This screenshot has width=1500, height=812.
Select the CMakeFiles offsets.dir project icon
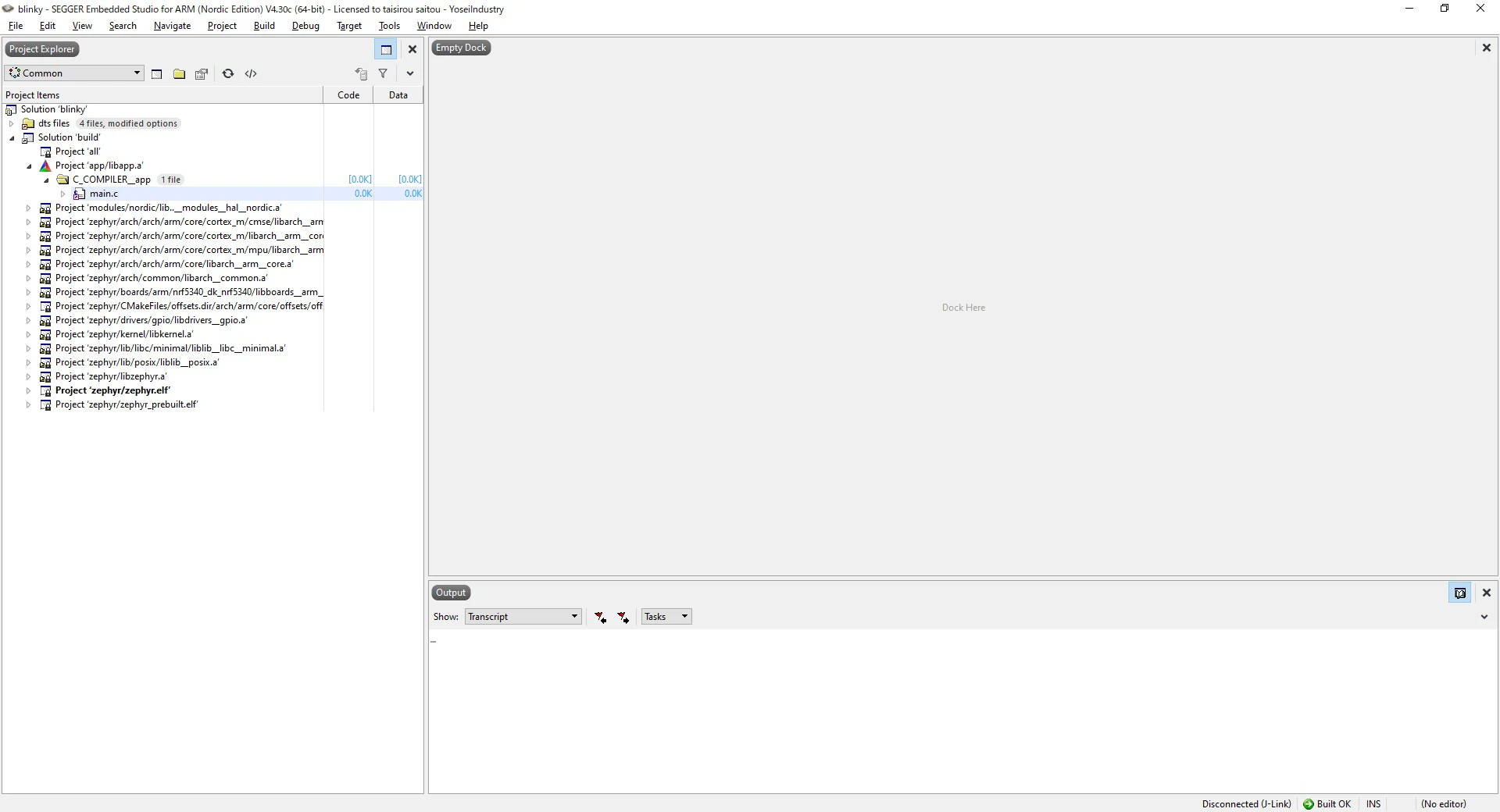point(45,306)
